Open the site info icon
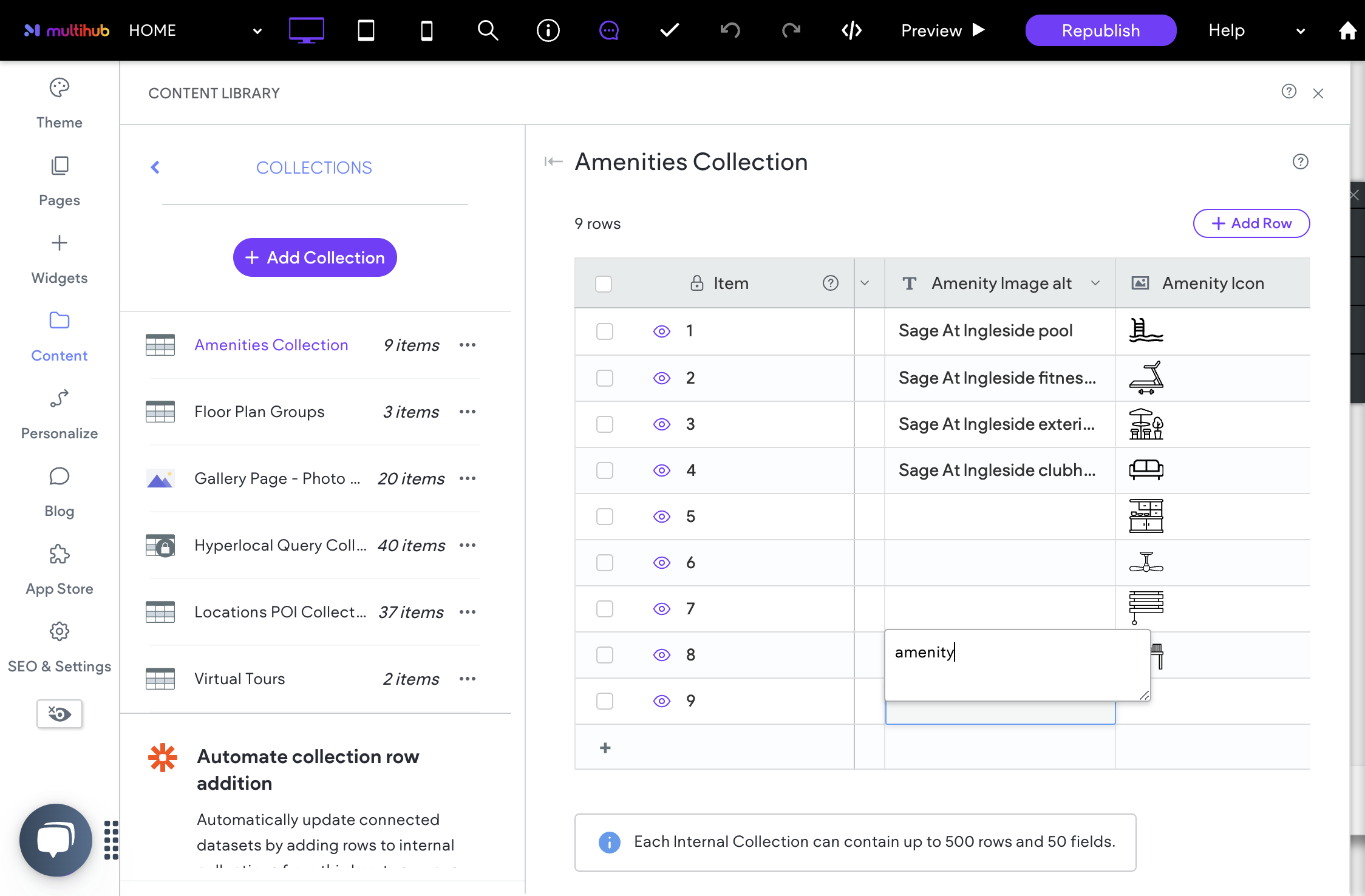The height and width of the screenshot is (896, 1365). [548, 30]
